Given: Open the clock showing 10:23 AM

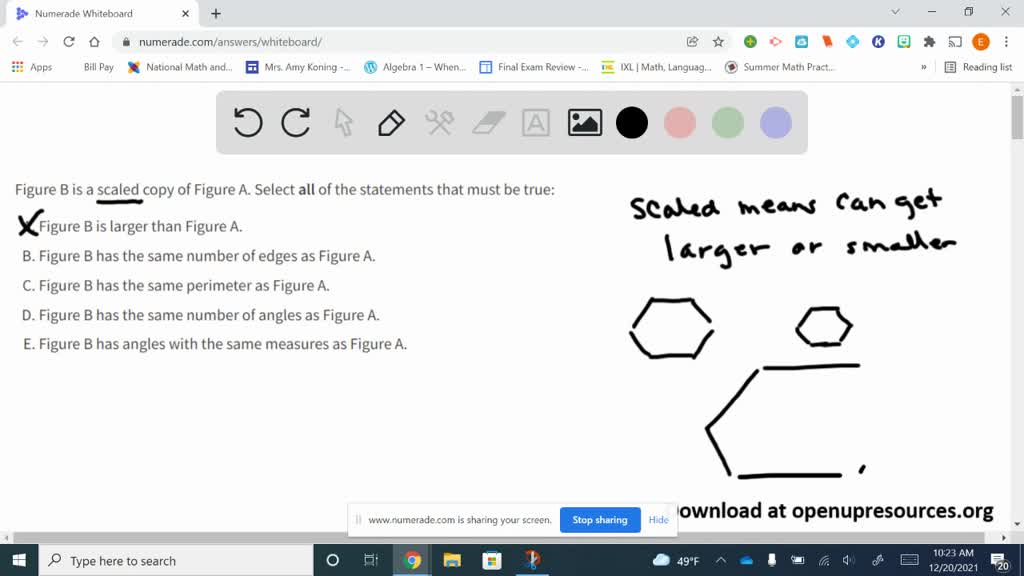Looking at the screenshot, I should (x=953, y=560).
